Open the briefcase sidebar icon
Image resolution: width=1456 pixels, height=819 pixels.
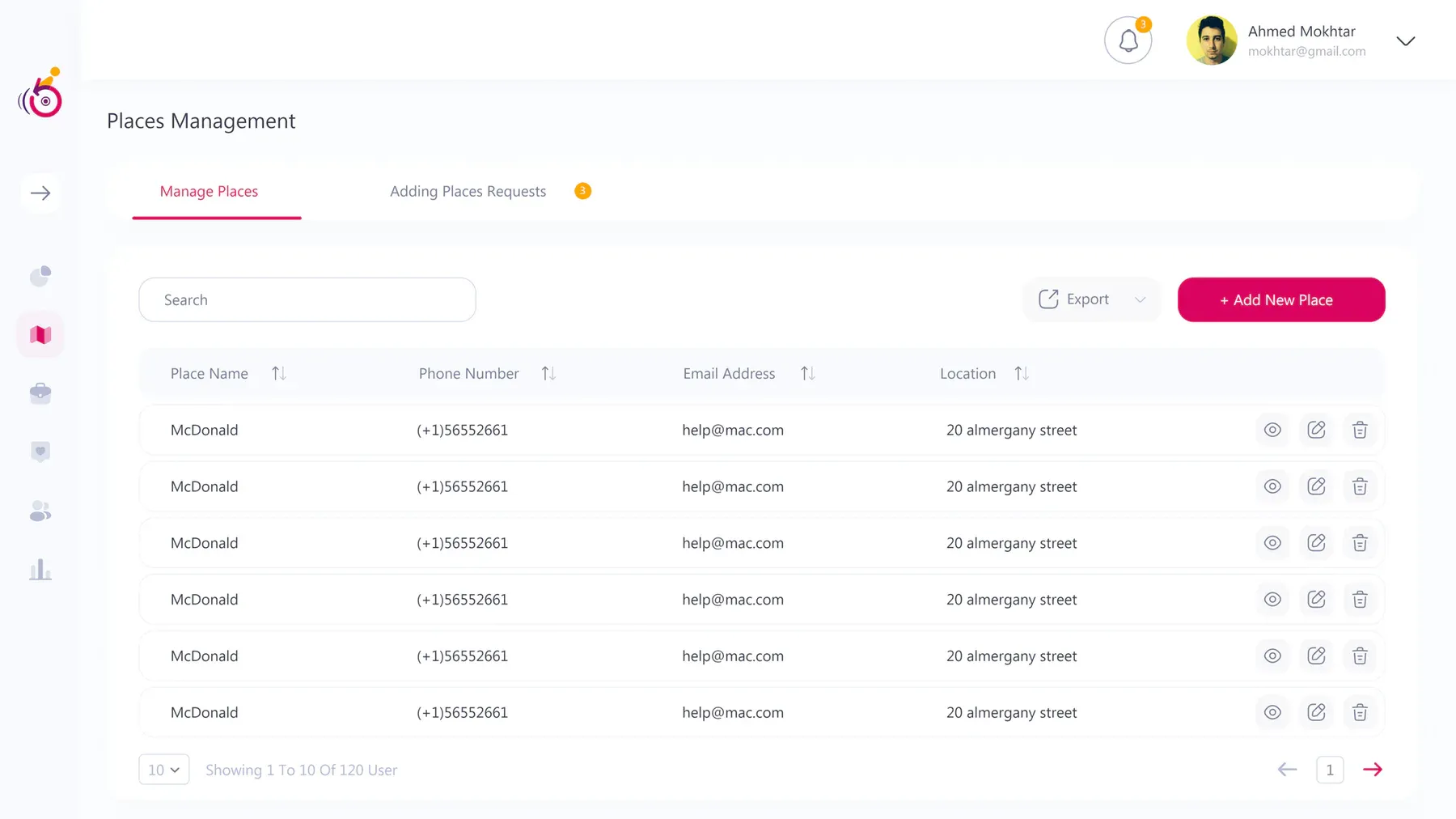[x=40, y=393]
